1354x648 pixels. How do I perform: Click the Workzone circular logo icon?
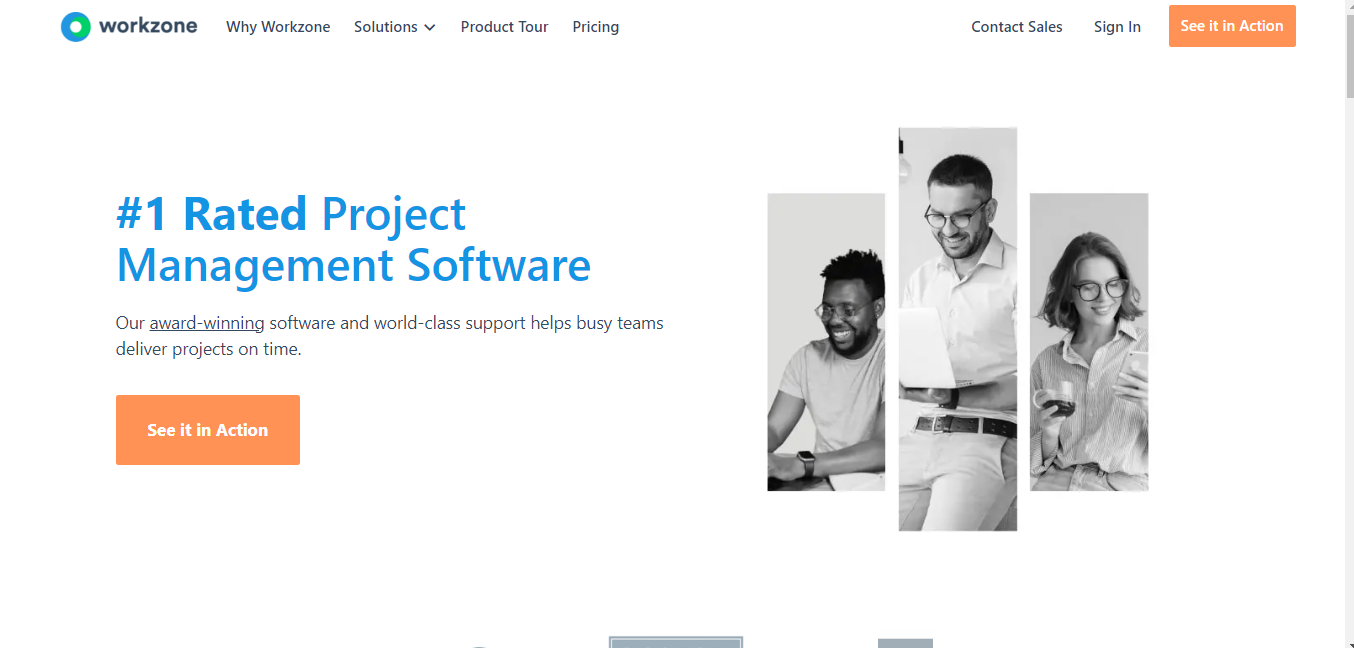click(76, 27)
